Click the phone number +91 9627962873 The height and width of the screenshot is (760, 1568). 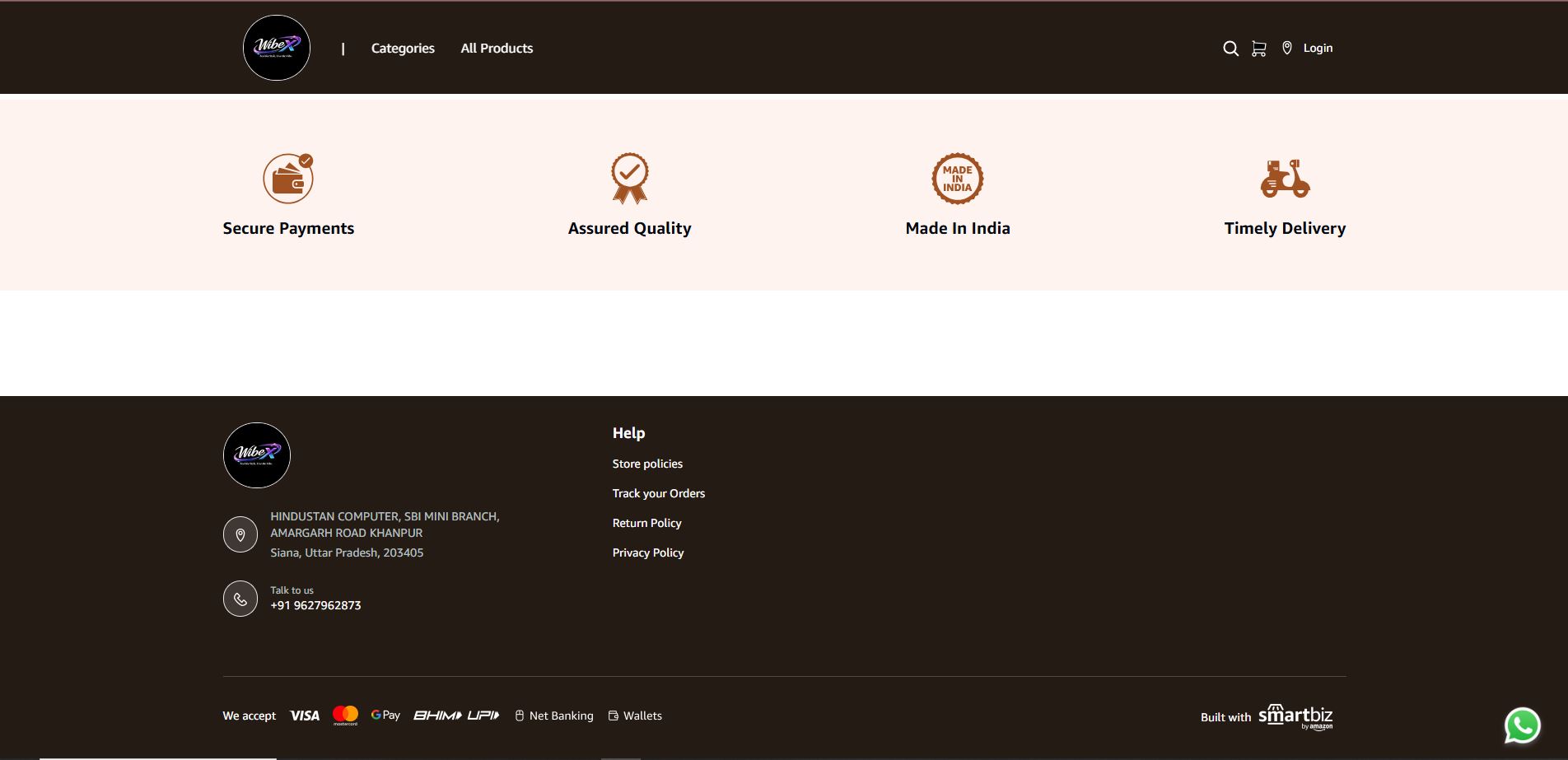point(315,605)
